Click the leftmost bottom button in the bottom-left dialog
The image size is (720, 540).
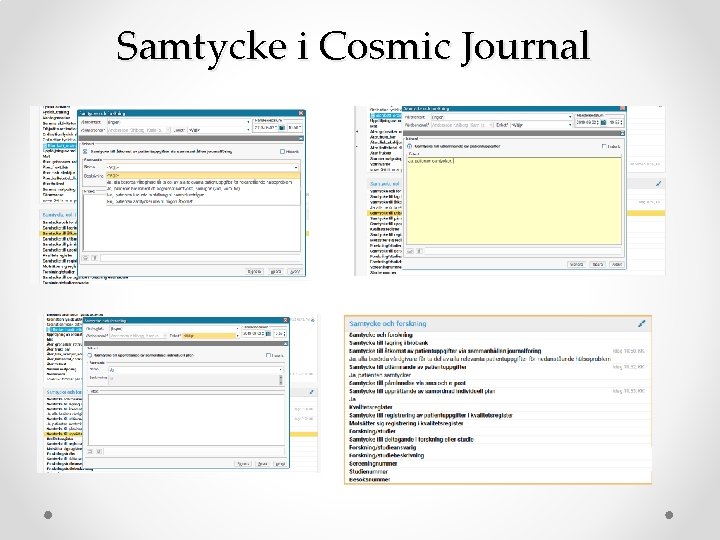pos(243,464)
